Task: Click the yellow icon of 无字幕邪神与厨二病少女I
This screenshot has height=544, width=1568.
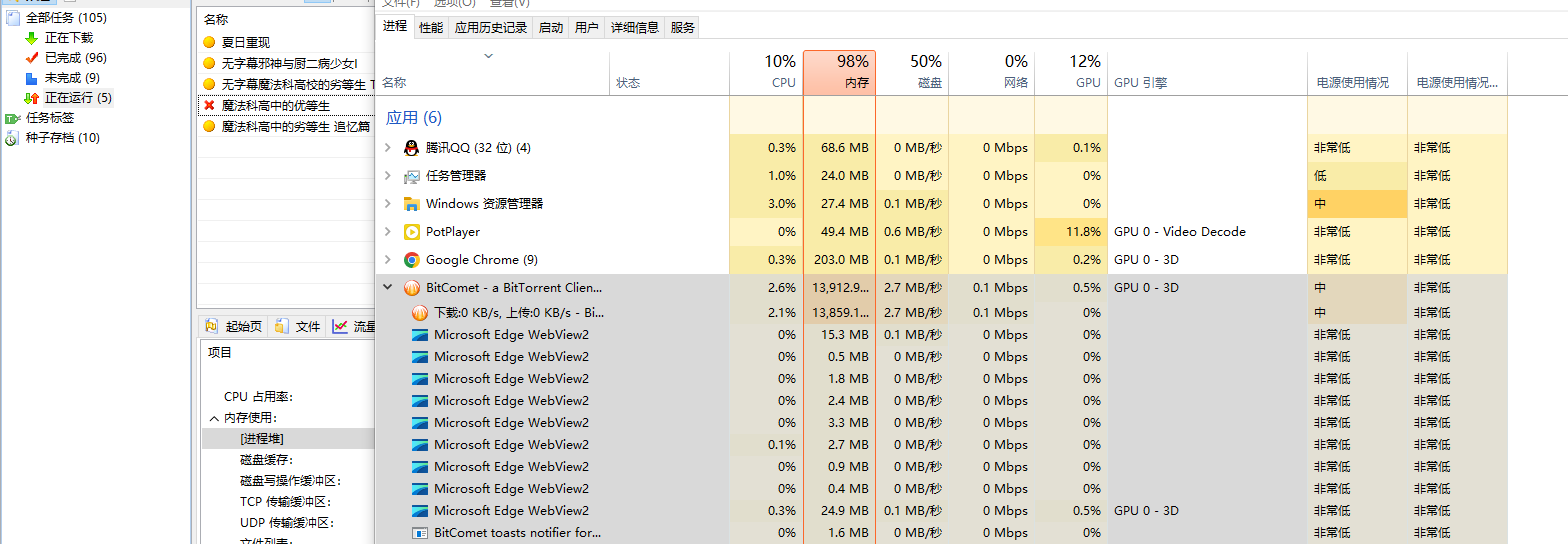Action: point(209,63)
